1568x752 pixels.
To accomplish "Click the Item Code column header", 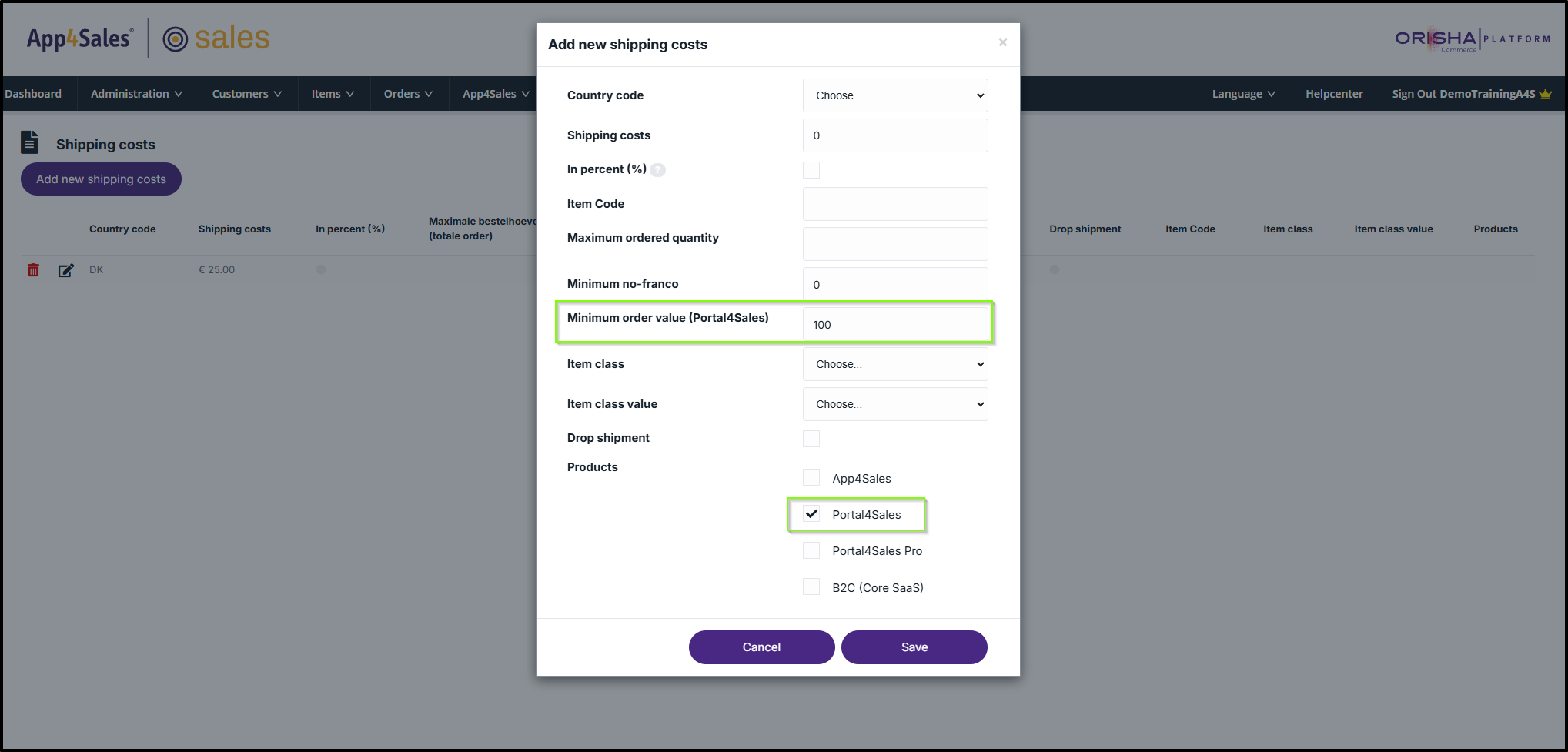I will (x=1190, y=229).
